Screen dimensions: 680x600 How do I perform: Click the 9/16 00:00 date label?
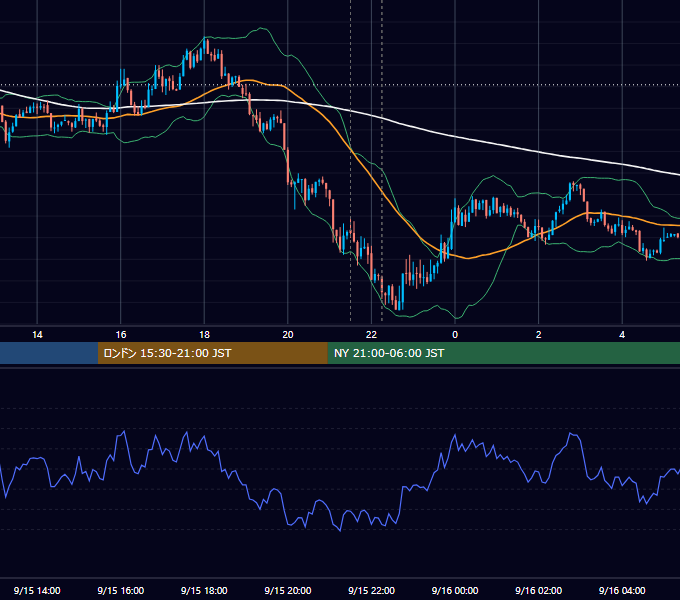click(x=455, y=590)
